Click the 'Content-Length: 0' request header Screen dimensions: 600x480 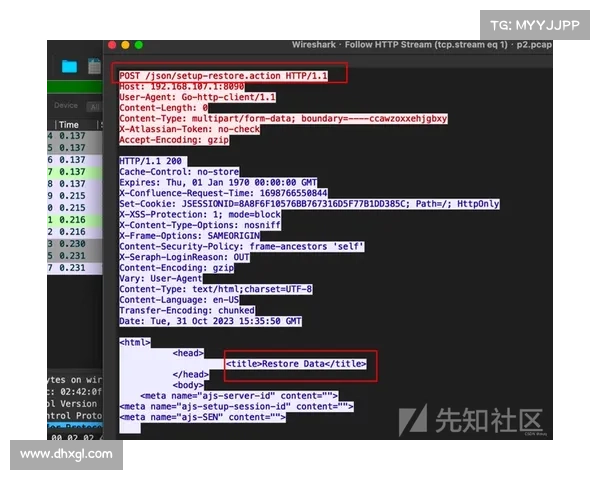point(164,108)
